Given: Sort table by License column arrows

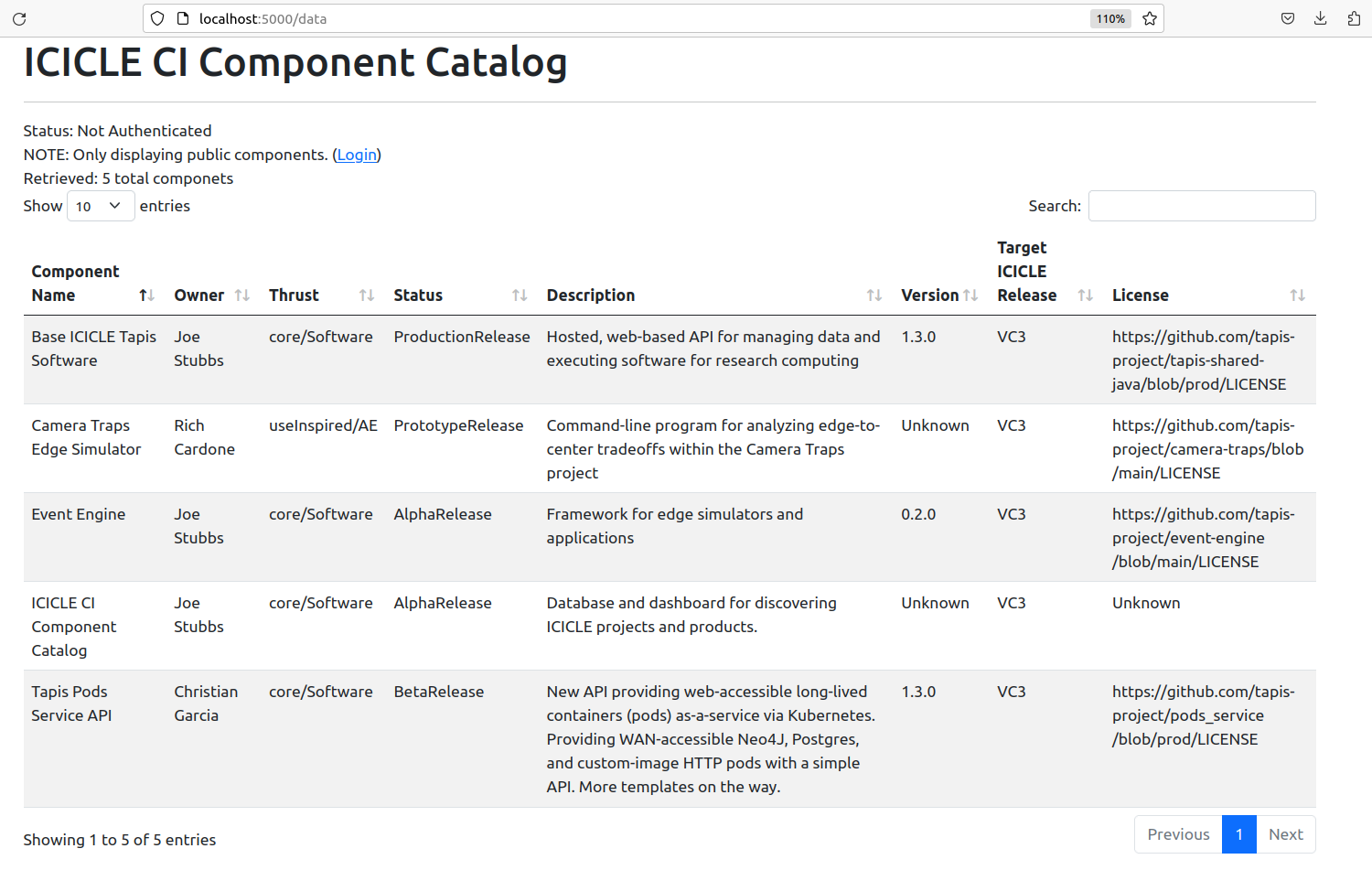Looking at the screenshot, I should 1297,295.
